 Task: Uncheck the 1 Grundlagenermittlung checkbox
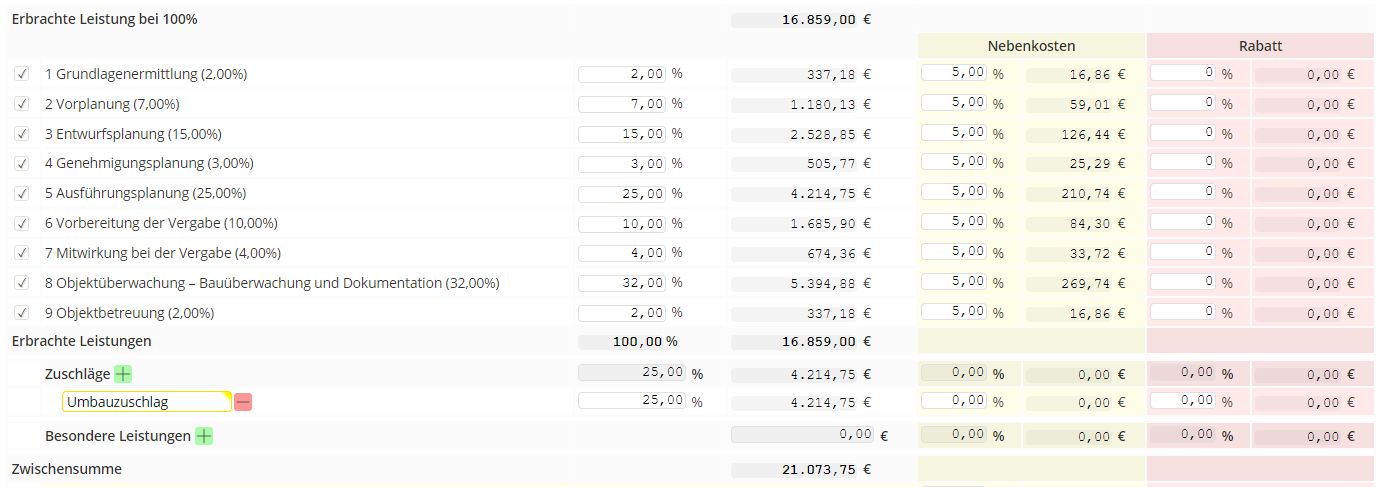[22, 74]
